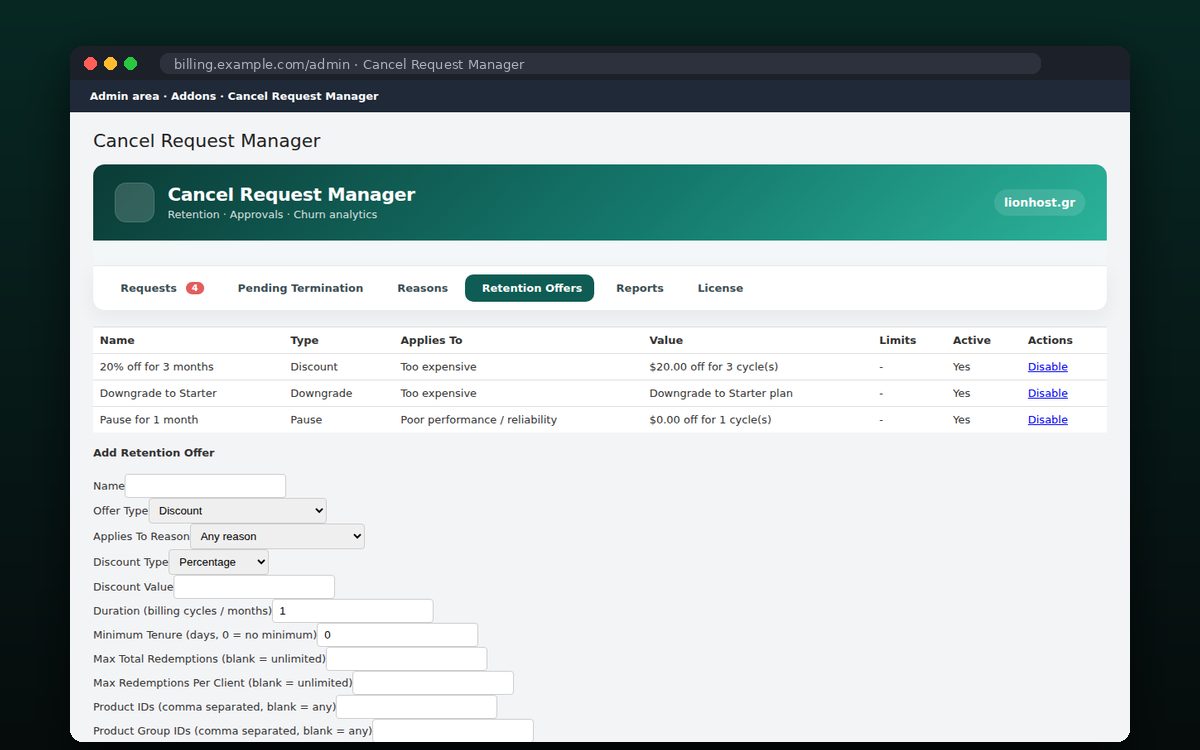Click the Product IDs field
This screenshot has height=750, width=1200.
click(416, 707)
